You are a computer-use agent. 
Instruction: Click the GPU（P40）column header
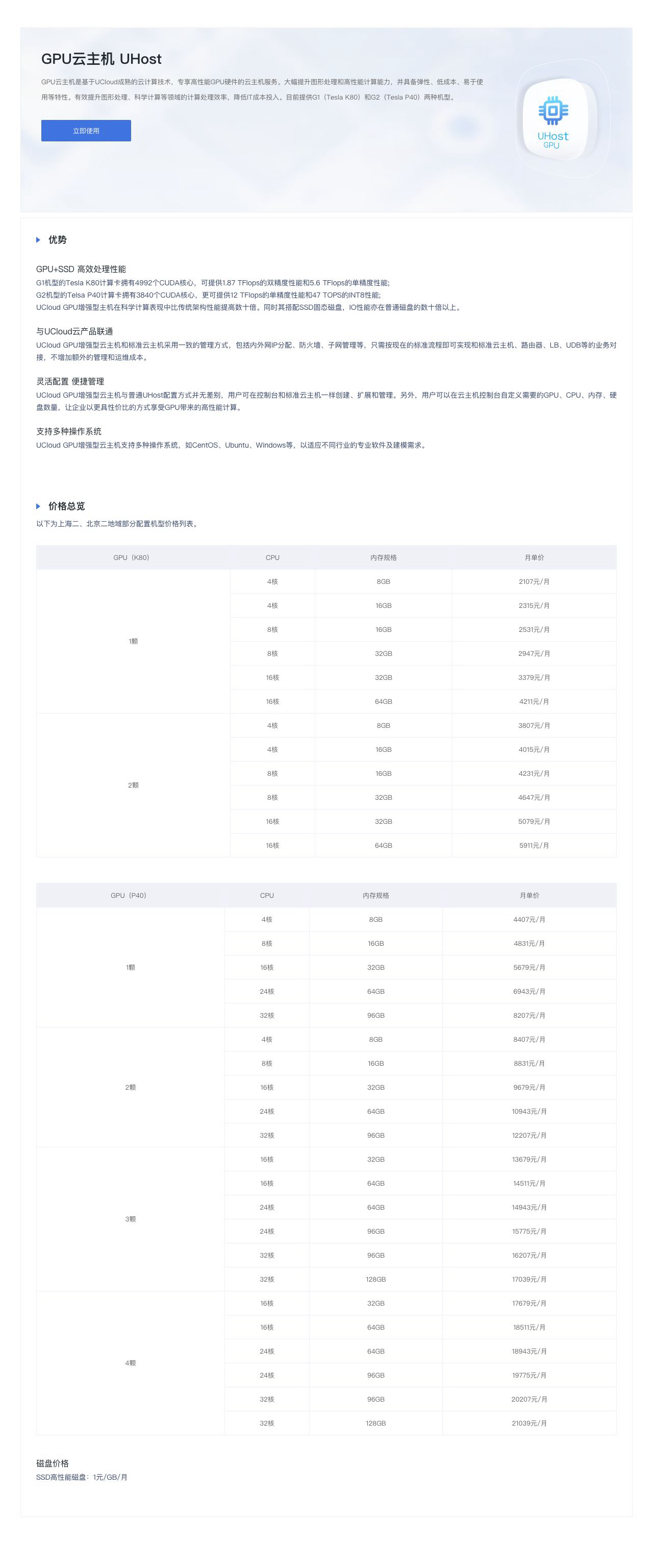(x=130, y=895)
